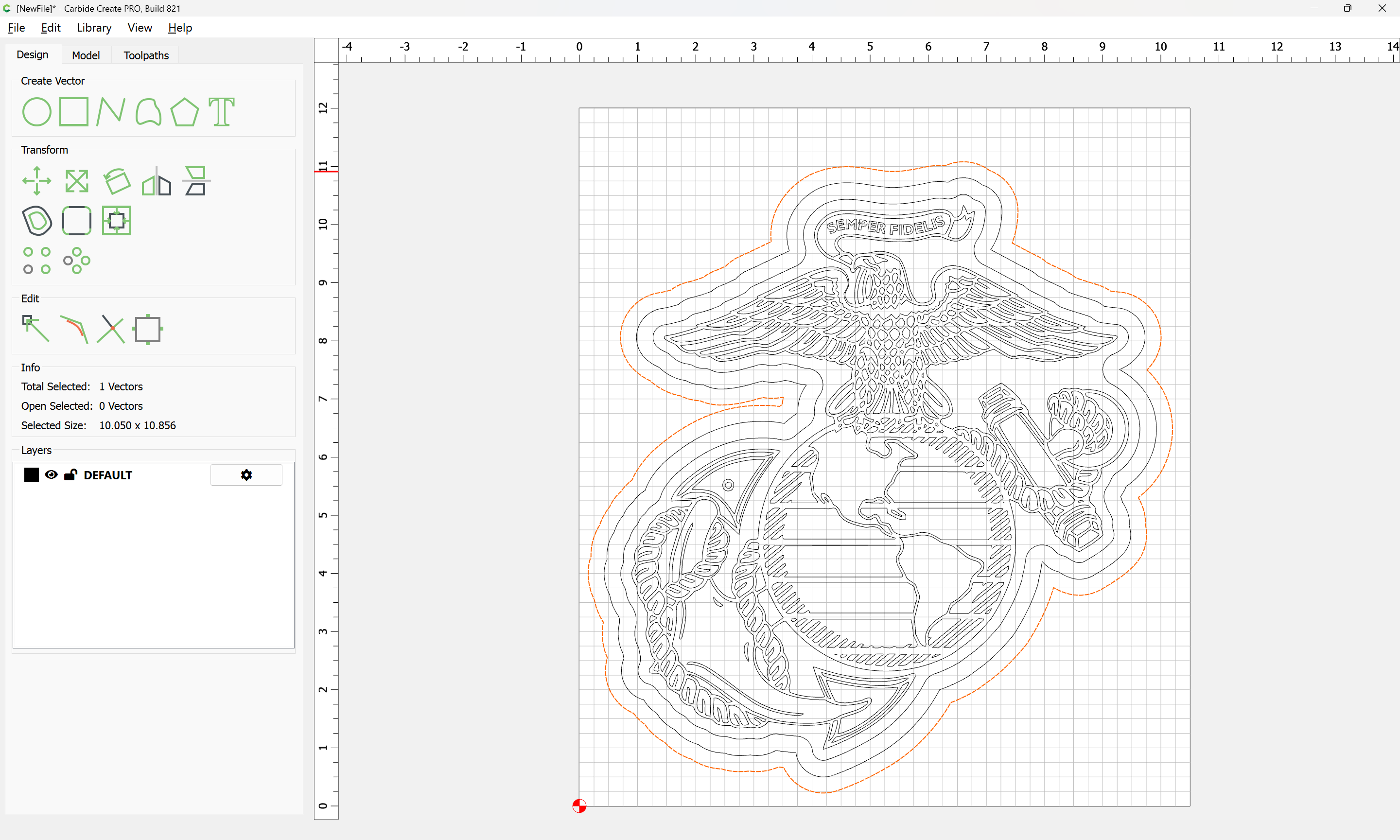Open the Help menu
Viewport: 1400px width, 840px height.
coord(180,28)
